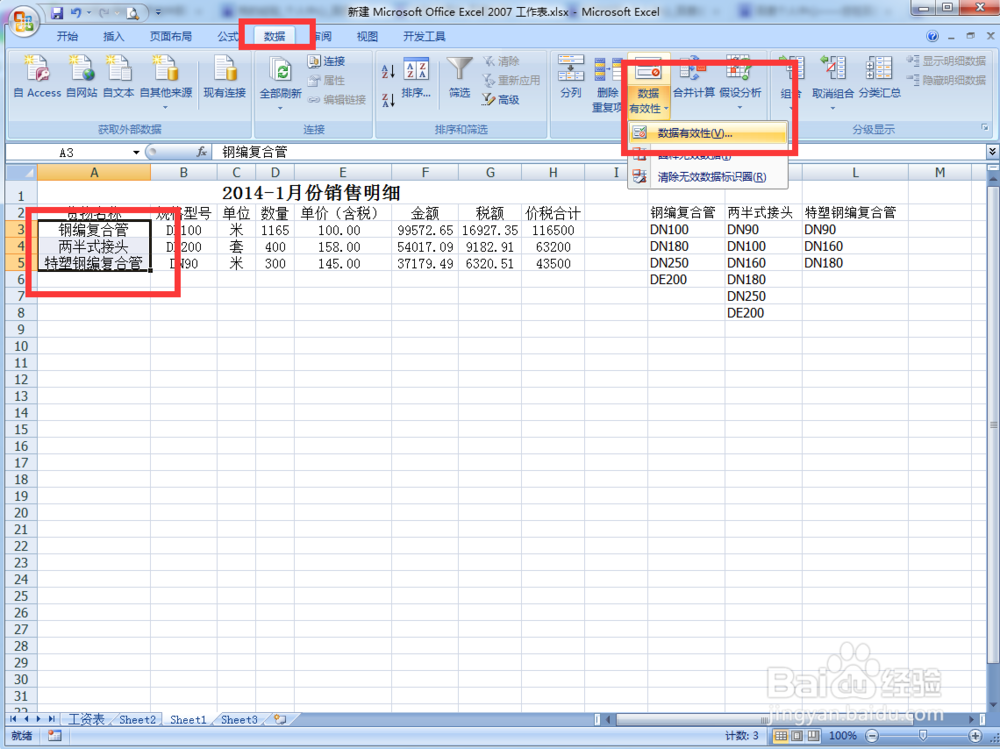1000x749 pixels.
Task: Switch to Normal view in status bar
Action: [781, 736]
